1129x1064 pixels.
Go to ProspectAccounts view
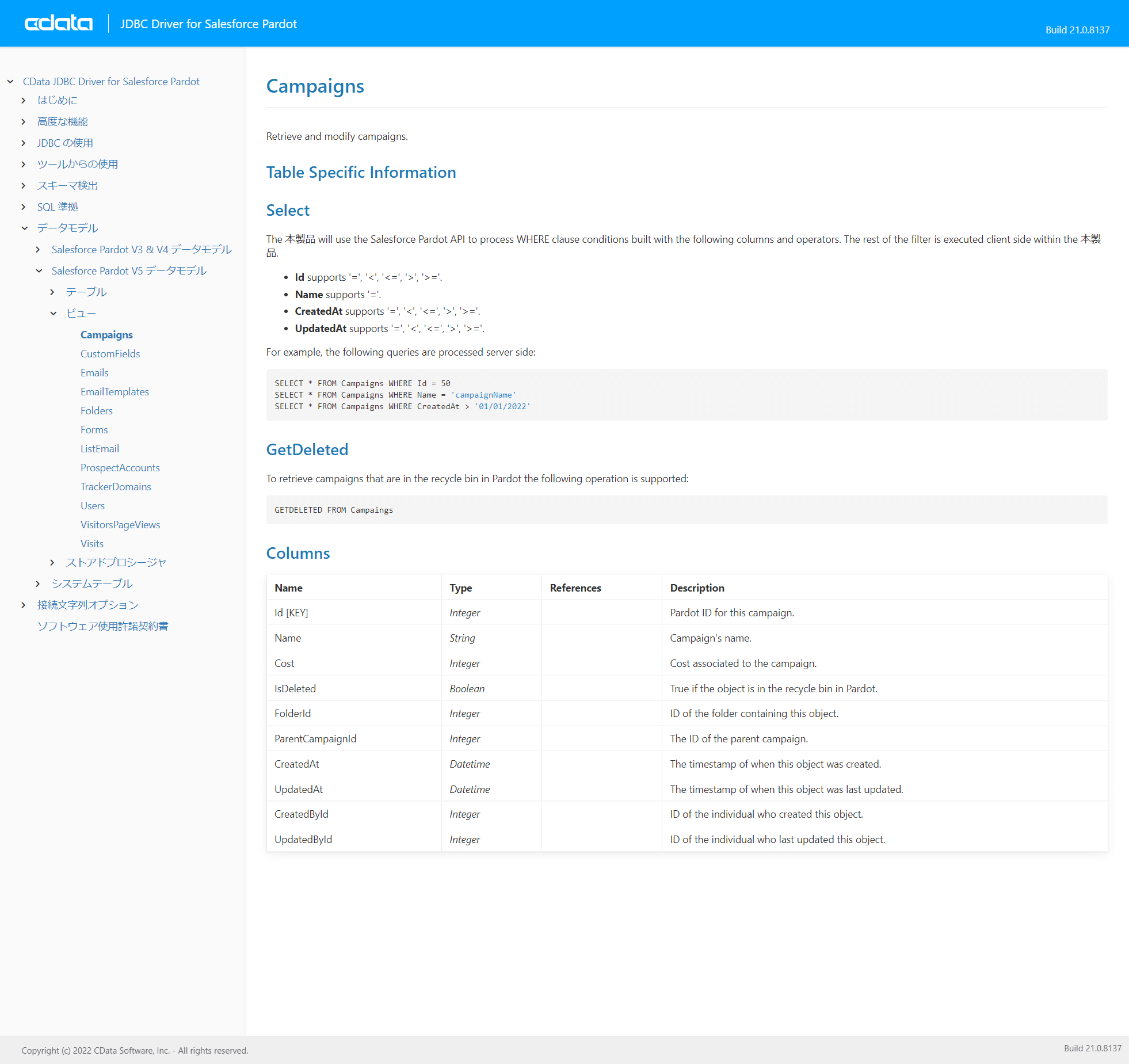pos(120,468)
